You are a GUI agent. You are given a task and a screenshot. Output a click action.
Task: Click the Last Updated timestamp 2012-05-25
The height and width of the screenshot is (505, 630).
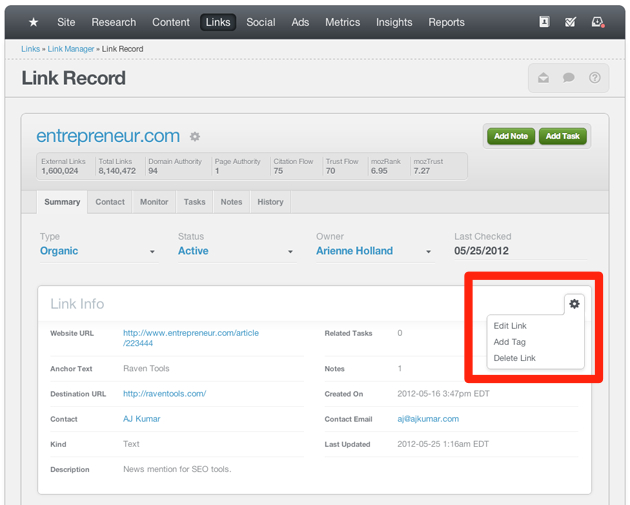[x=443, y=444]
